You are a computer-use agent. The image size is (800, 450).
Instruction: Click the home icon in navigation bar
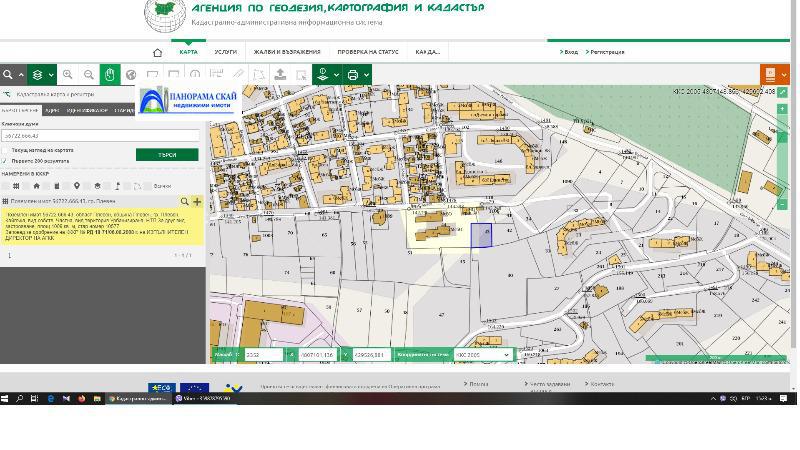[157, 52]
